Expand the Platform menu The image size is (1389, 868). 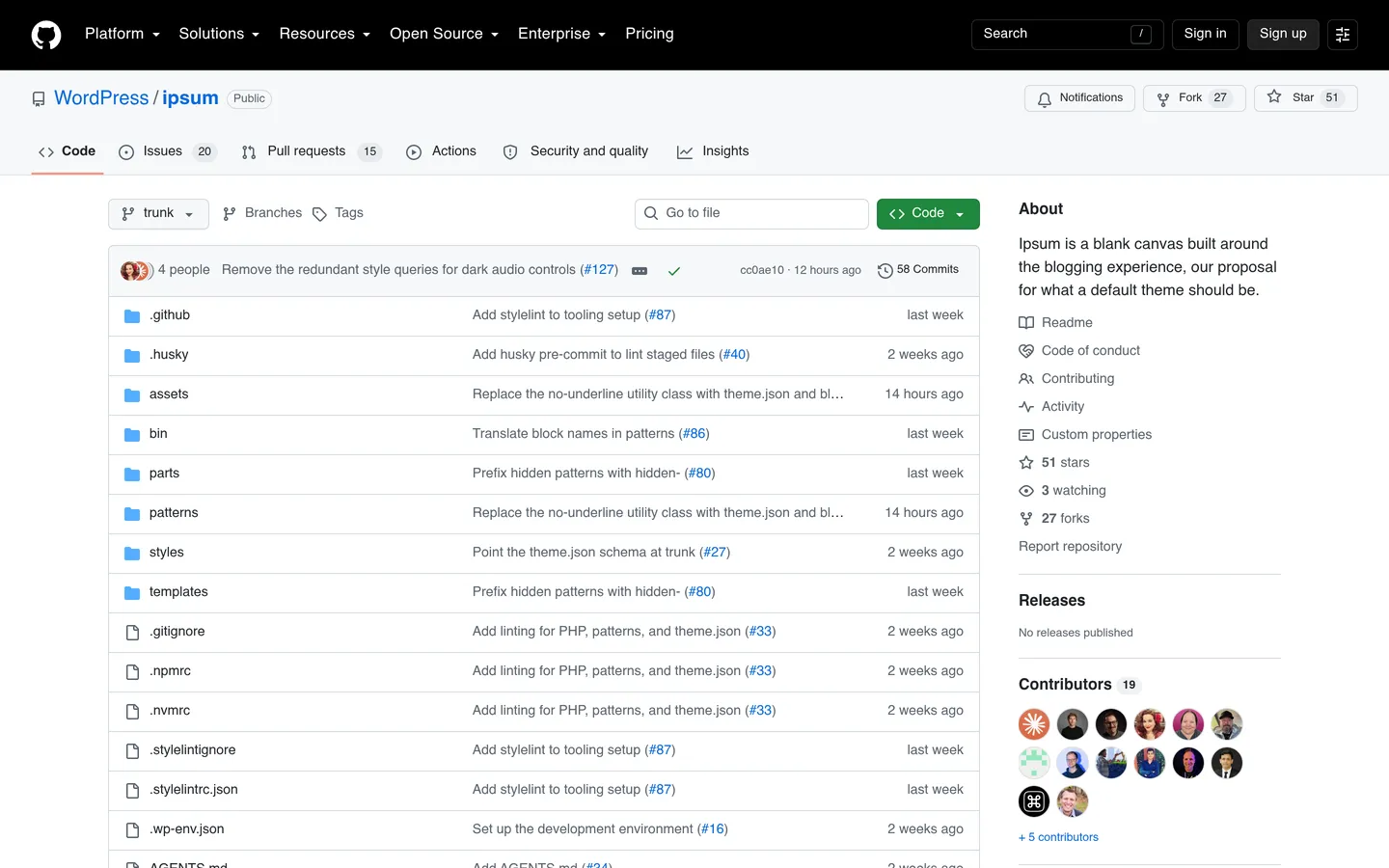122,34
